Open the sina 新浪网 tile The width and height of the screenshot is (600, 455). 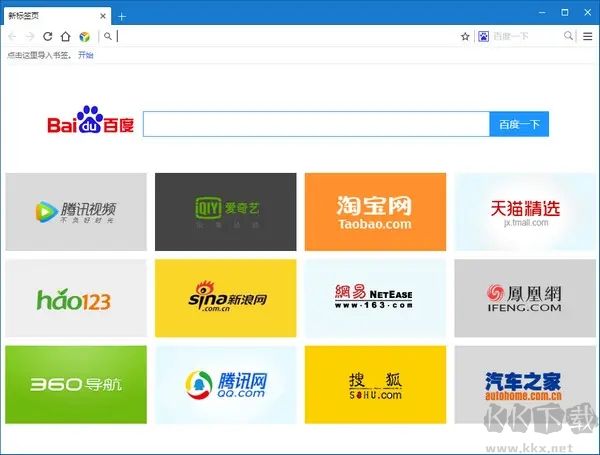pos(226,298)
